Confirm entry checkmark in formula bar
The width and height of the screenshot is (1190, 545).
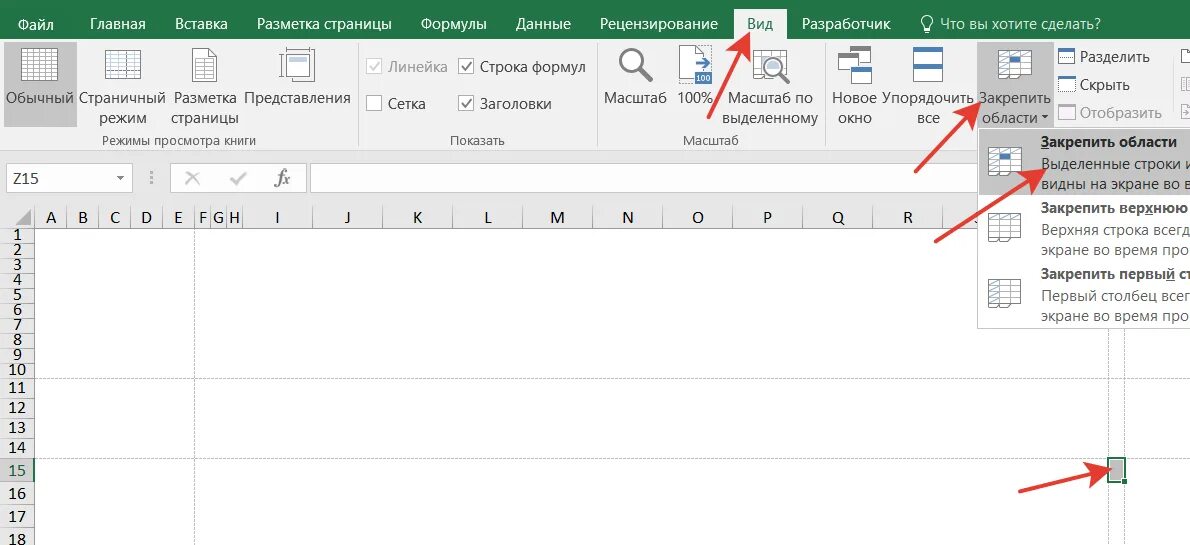click(x=238, y=178)
